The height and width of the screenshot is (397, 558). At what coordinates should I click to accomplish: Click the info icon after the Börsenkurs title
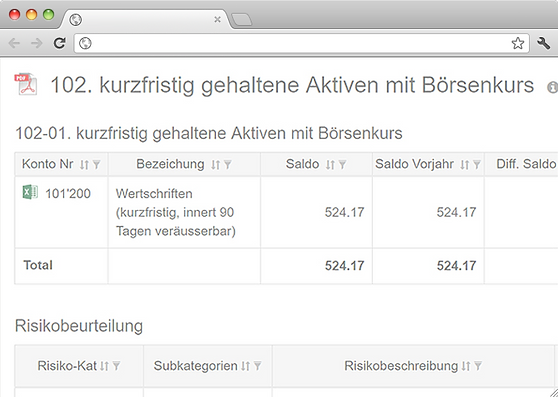552,87
